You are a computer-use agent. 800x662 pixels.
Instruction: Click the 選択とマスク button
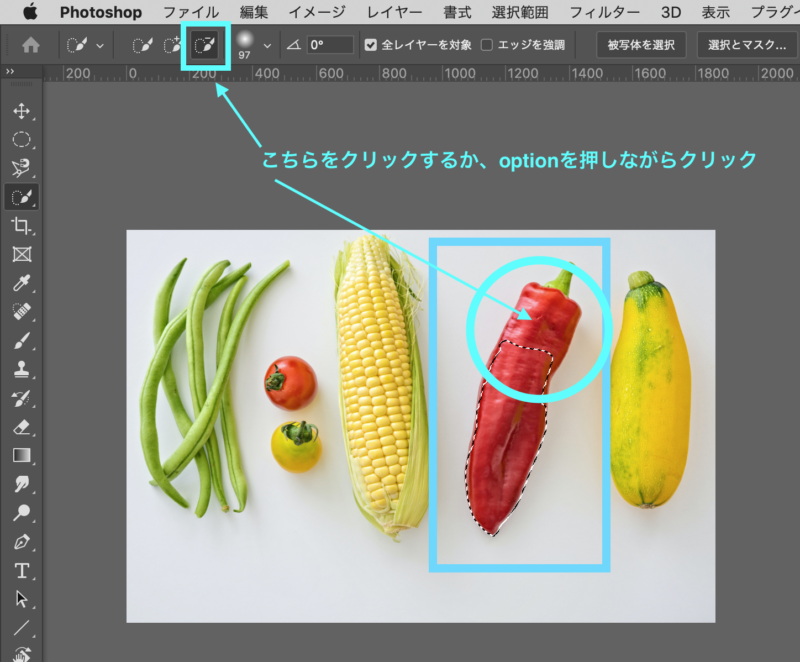click(745, 45)
